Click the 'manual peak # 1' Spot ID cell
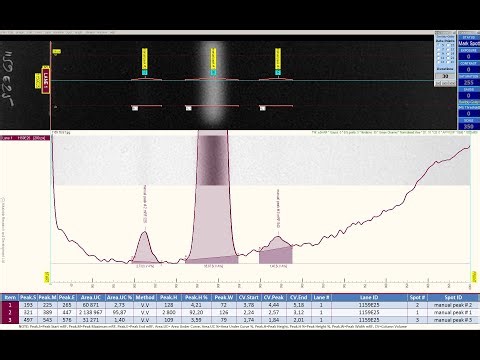 click(453, 312)
